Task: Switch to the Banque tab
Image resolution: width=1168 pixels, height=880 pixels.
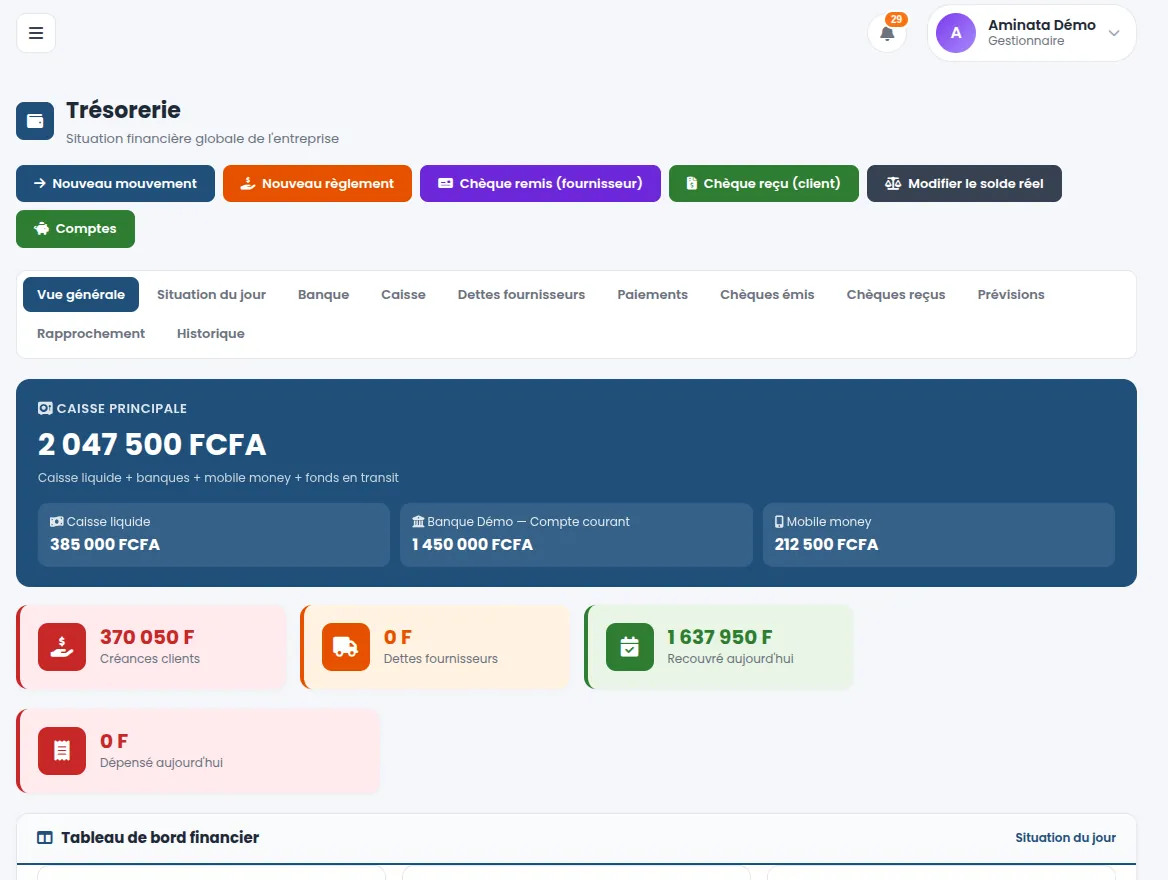Action: coord(323,294)
